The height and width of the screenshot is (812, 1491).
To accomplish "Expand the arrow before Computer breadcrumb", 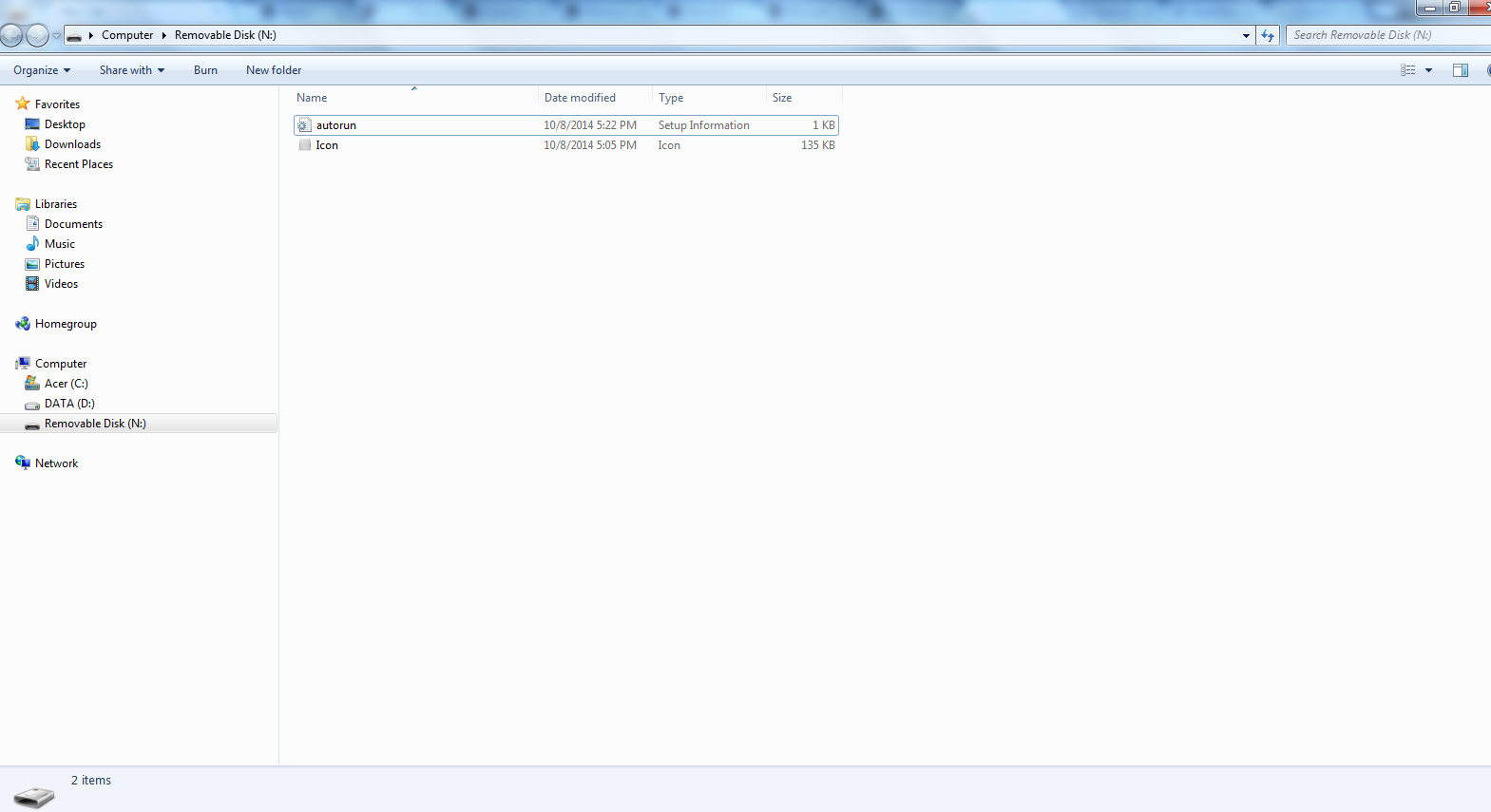I will [x=91, y=35].
